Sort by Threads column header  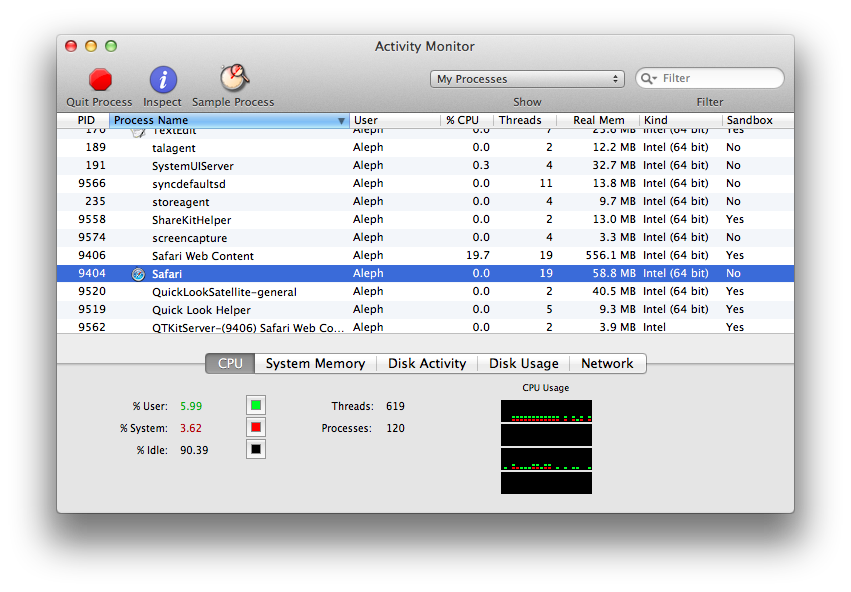click(x=524, y=120)
